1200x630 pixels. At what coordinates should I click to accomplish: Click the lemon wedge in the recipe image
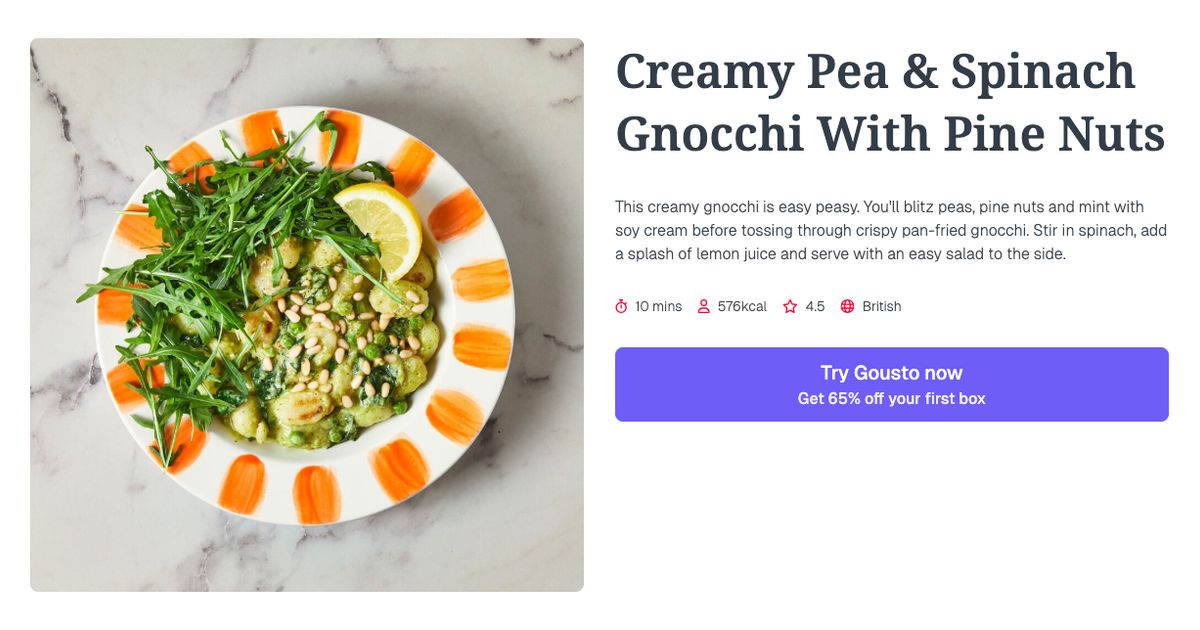[x=383, y=225]
